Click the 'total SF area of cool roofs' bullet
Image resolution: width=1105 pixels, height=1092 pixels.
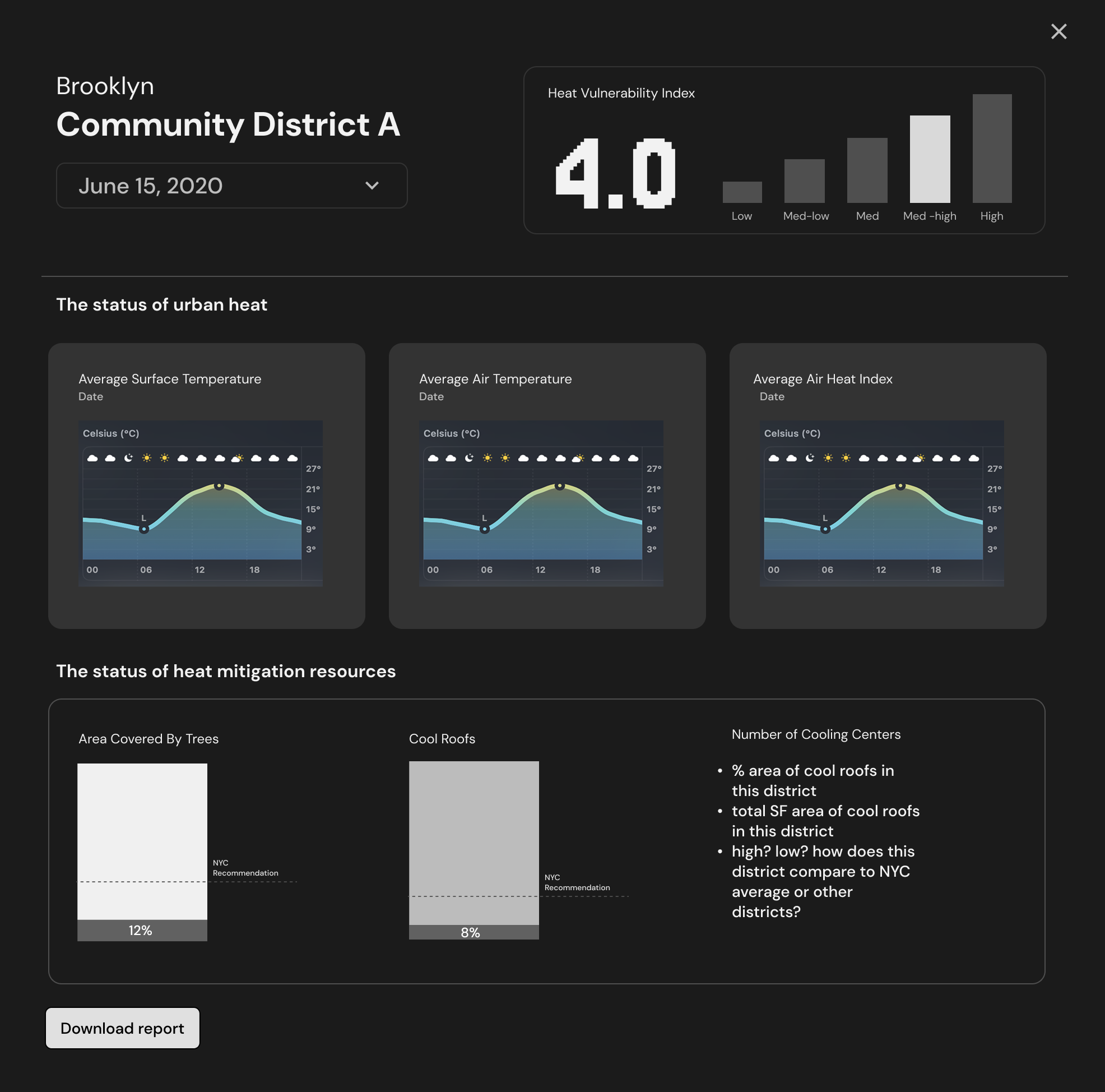(x=825, y=821)
